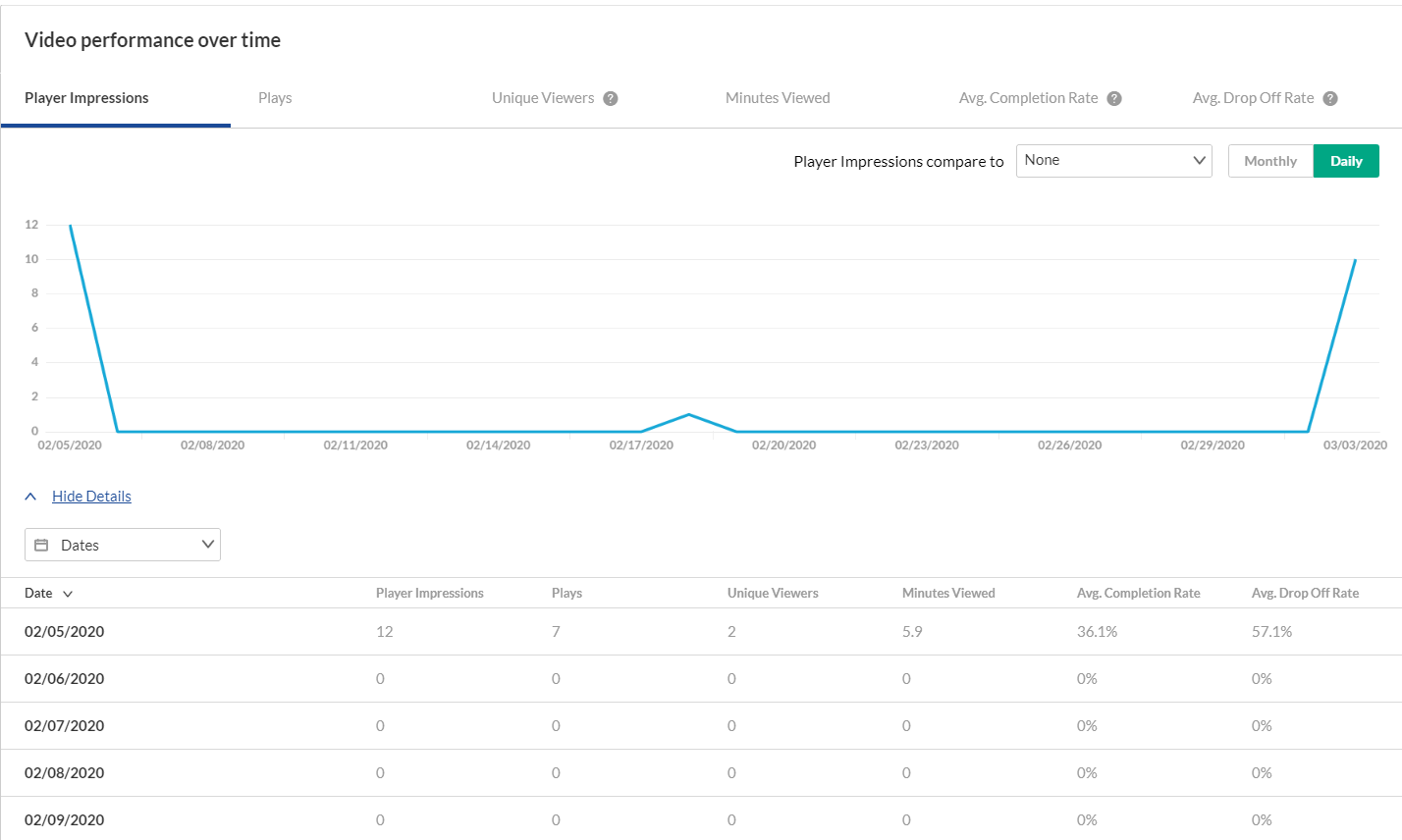Click help icon next to Unique Viewers
The height and width of the screenshot is (840, 1402).
click(x=611, y=98)
